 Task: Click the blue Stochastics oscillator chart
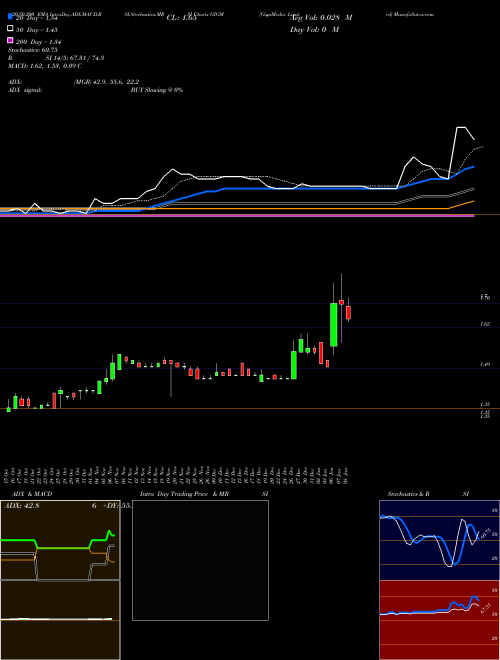[x=439, y=540]
